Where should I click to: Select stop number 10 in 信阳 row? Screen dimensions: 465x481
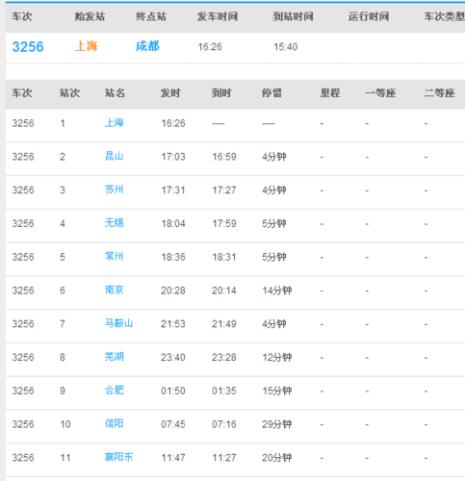point(65,424)
